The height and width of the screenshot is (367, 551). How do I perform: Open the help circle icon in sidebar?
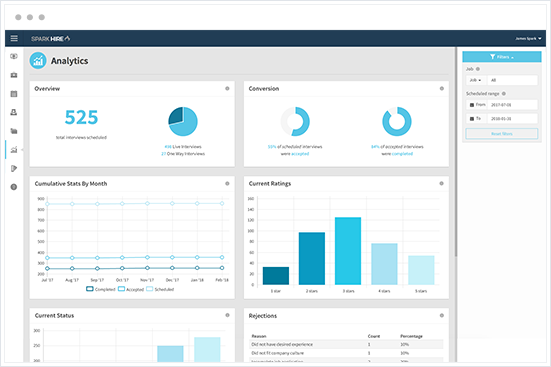click(14, 187)
